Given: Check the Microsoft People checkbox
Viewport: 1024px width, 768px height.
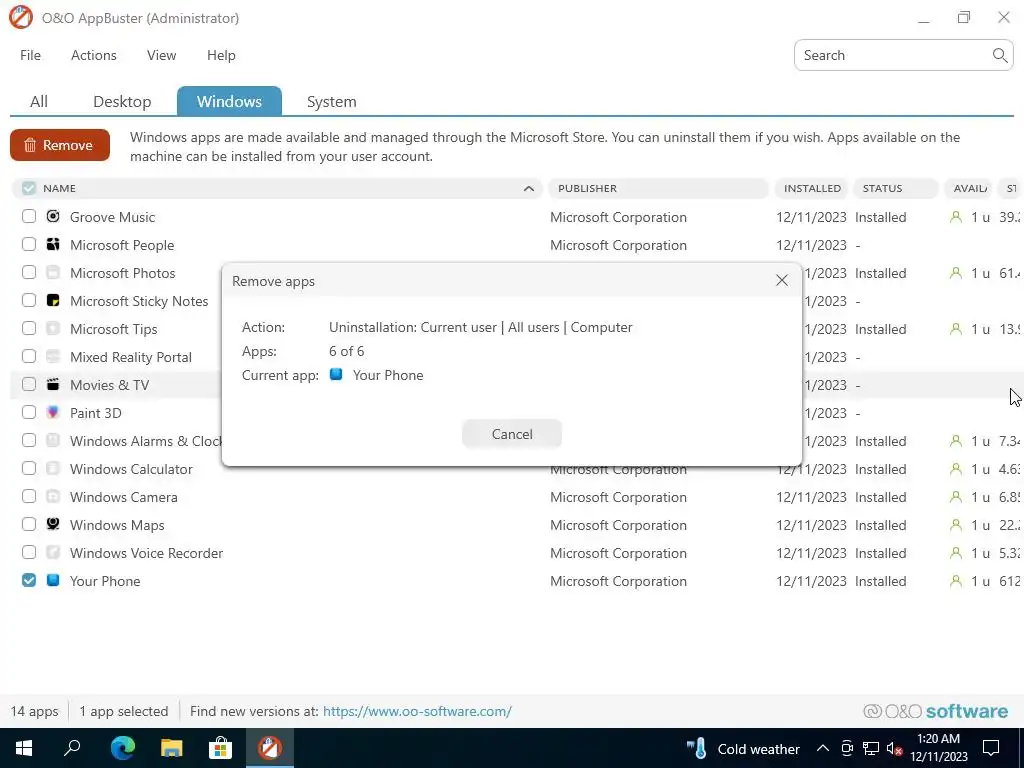Looking at the screenshot, I should (x=29, y=244).
